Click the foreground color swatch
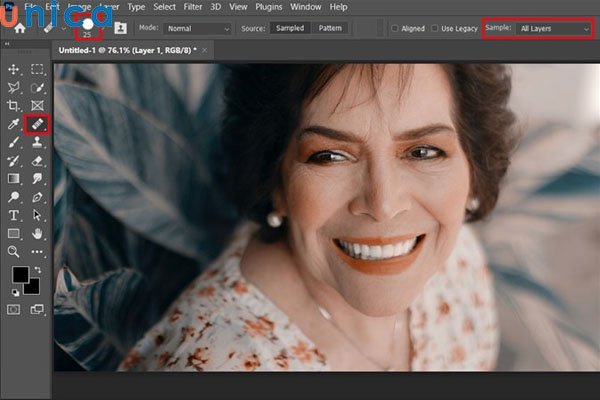The image size is (600, 400). (19, 275)
